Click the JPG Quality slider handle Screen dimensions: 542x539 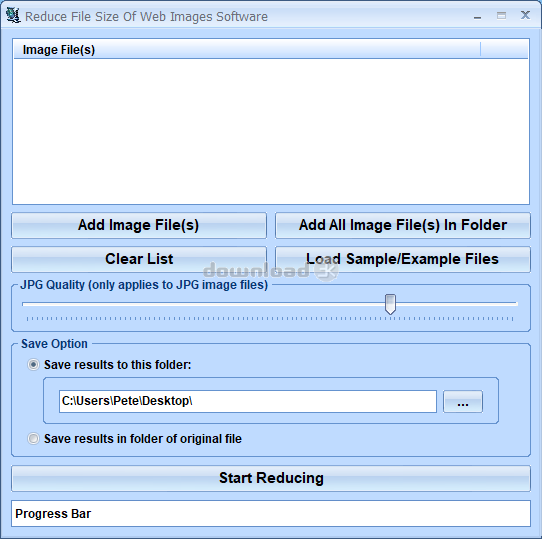coord(390,304)
